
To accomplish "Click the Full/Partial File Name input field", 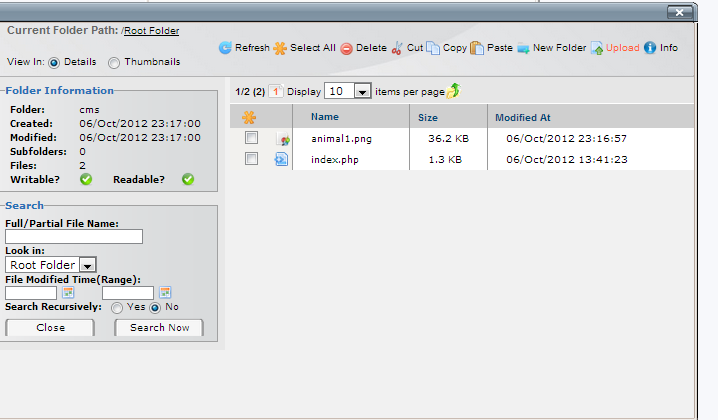I will point(74,237).
